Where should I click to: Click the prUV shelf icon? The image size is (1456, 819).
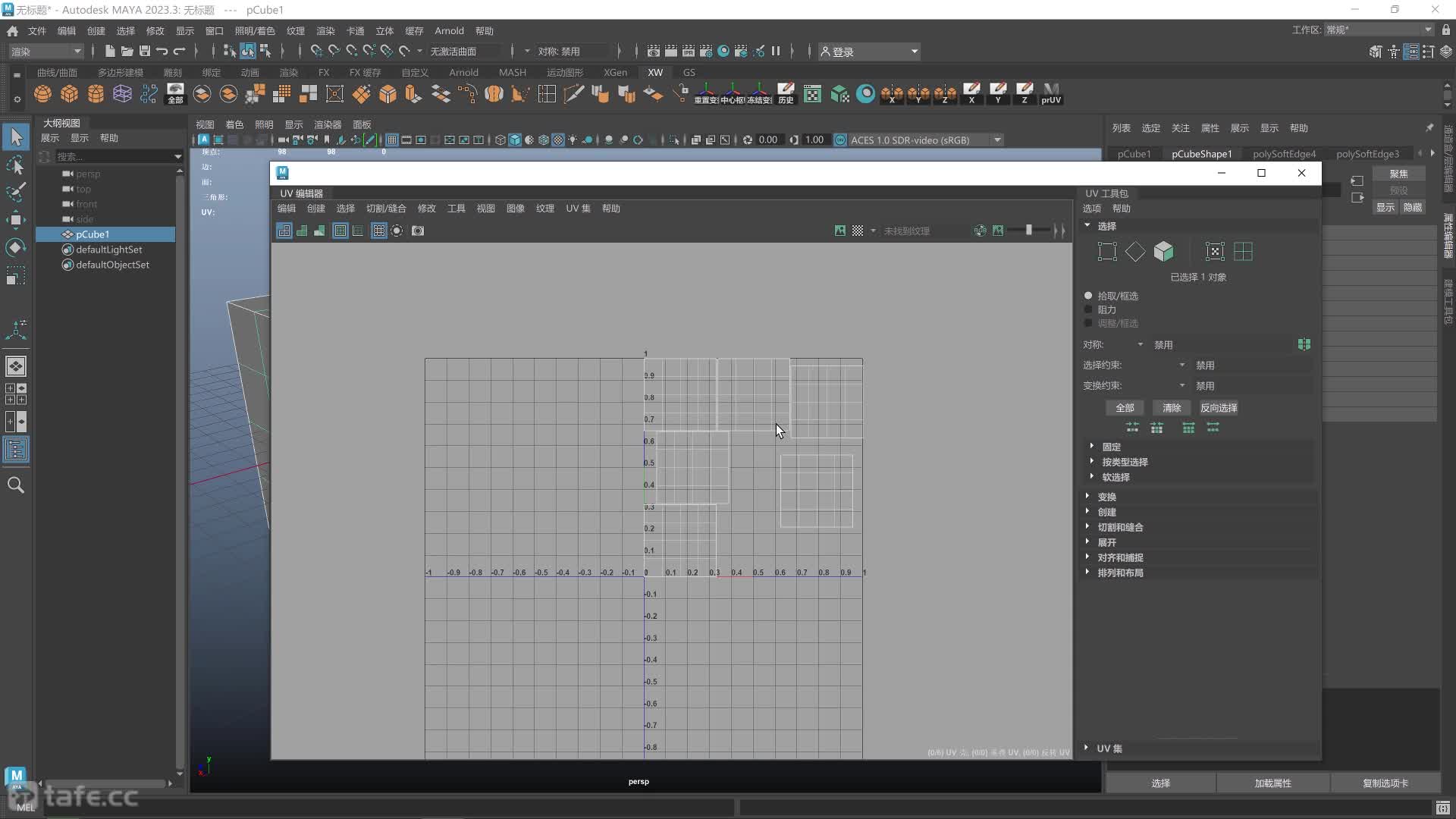click(x=1051, y=94)
